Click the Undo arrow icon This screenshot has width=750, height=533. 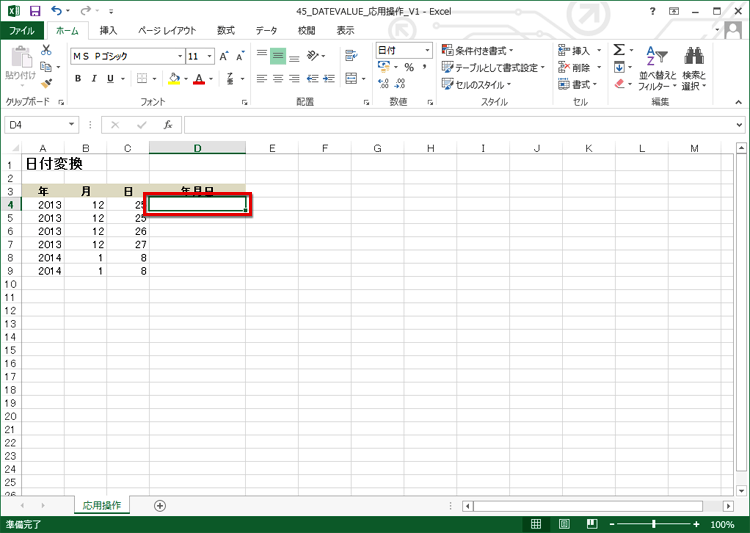coord(56,11)
